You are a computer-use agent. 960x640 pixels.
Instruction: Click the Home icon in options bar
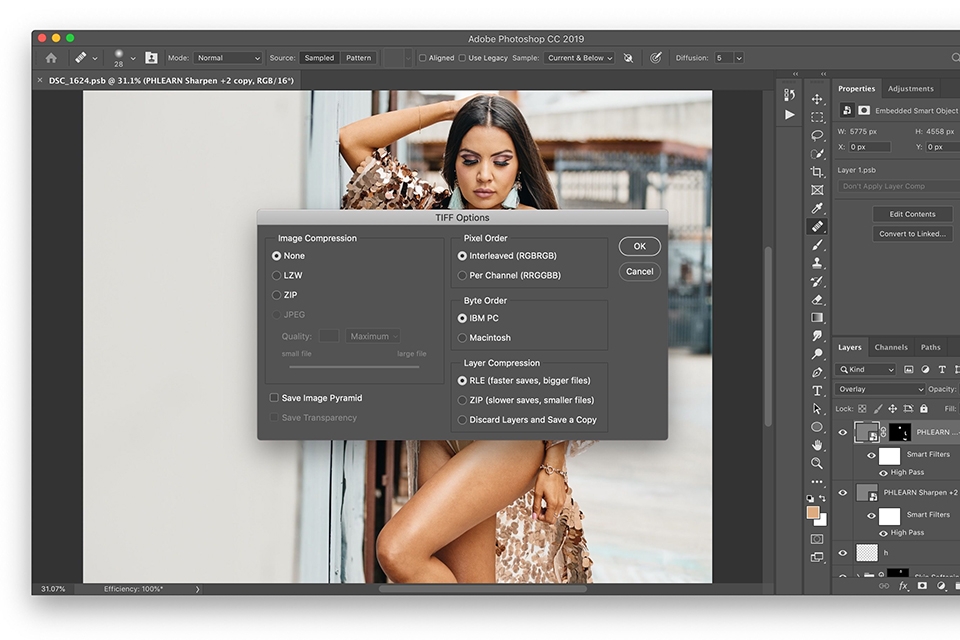51,58
